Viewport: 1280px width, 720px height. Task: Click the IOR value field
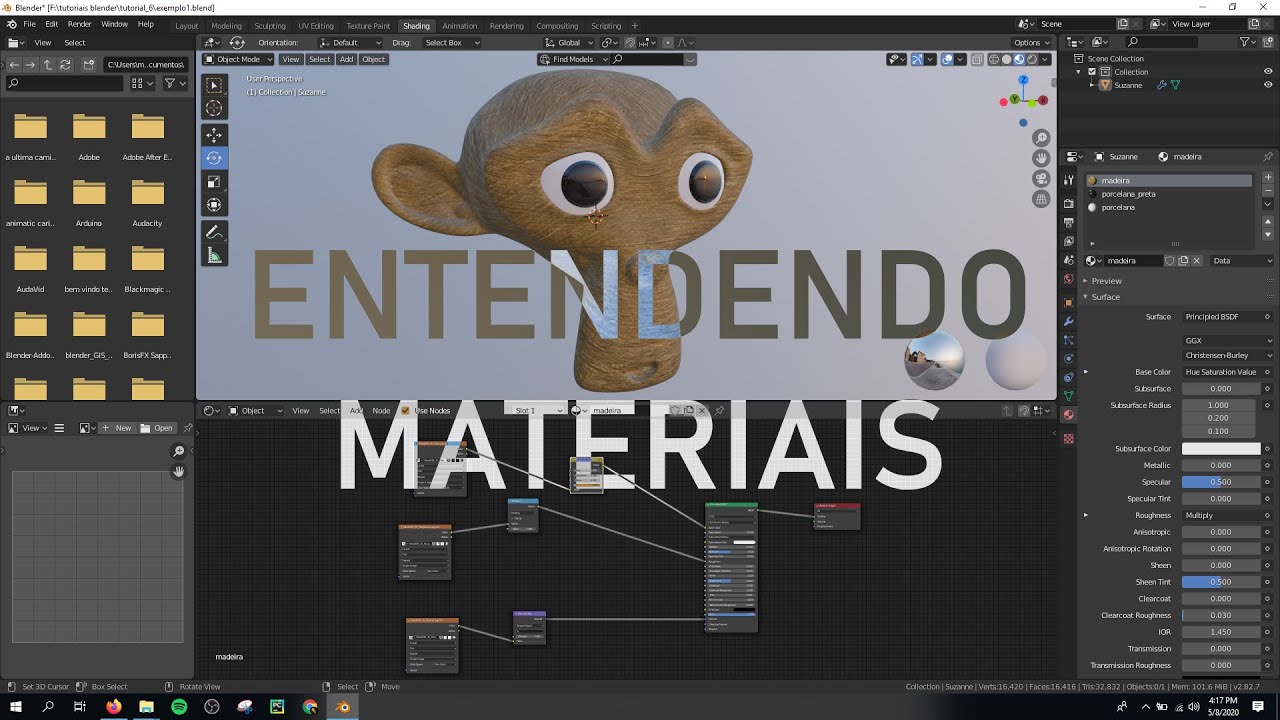[x=1221, y=632]
